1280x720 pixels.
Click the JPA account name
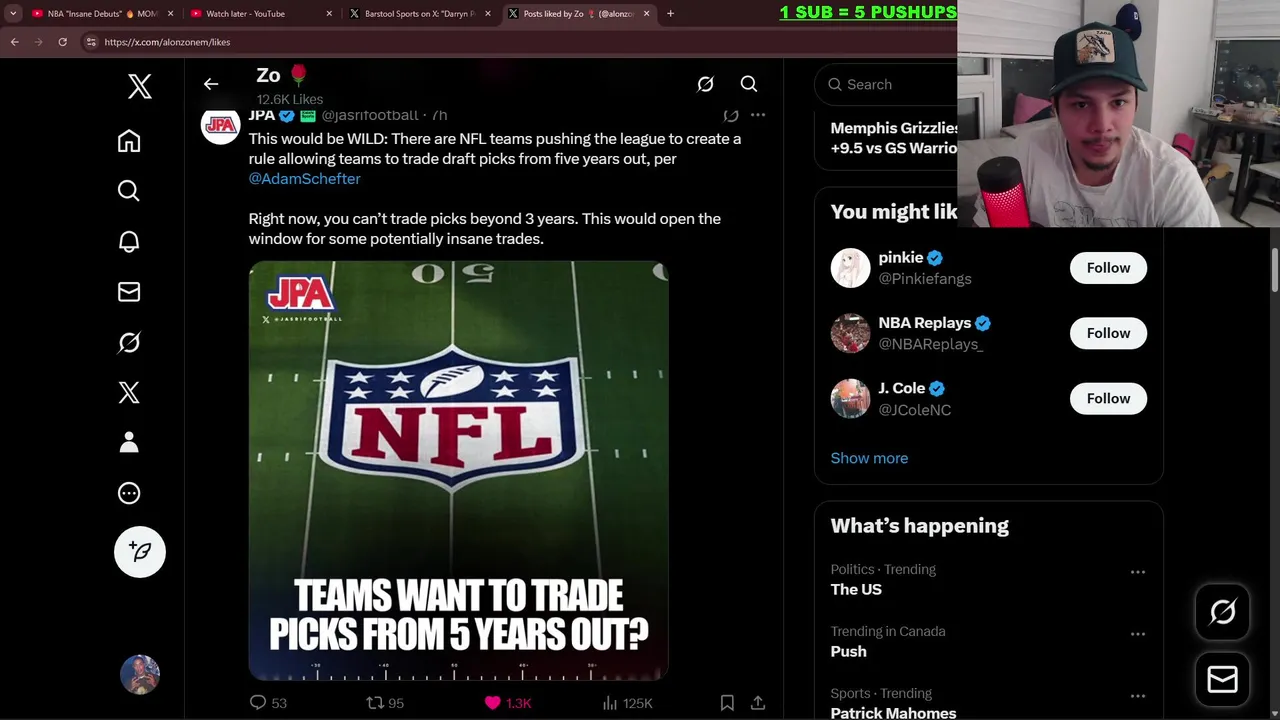261,115
